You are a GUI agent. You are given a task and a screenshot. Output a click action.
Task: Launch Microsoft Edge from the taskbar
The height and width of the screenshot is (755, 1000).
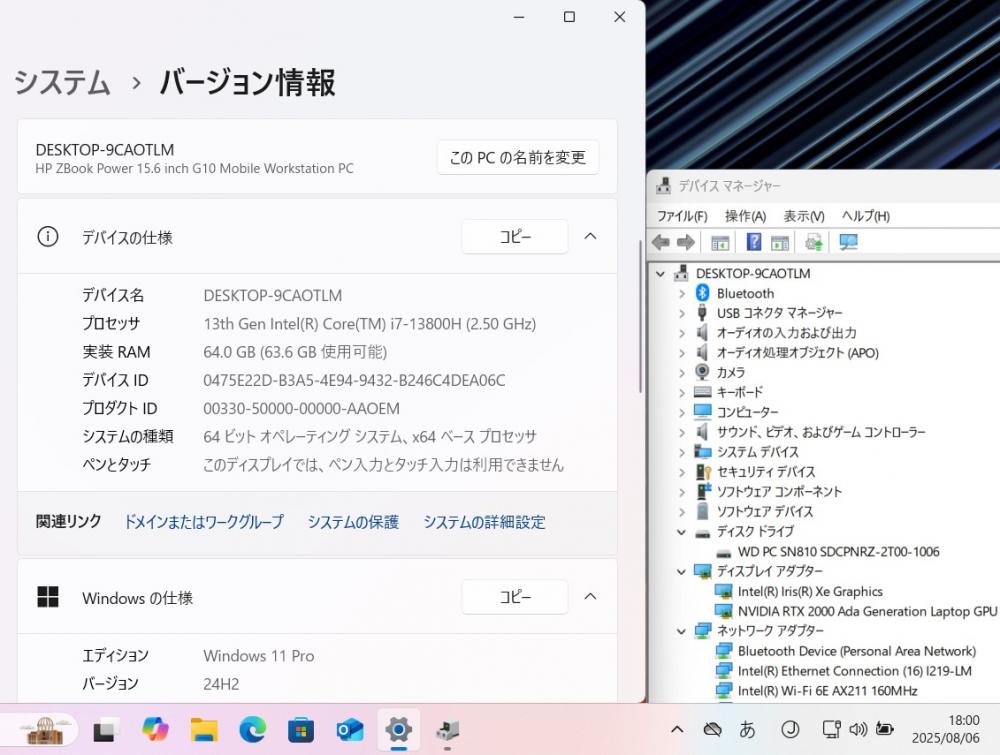pyautogui.click(x=253, y=729)
